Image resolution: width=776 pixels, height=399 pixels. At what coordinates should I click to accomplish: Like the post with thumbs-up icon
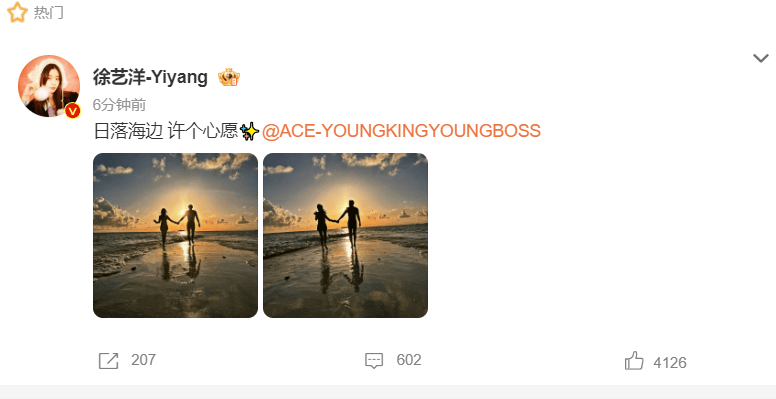(634, 361)
